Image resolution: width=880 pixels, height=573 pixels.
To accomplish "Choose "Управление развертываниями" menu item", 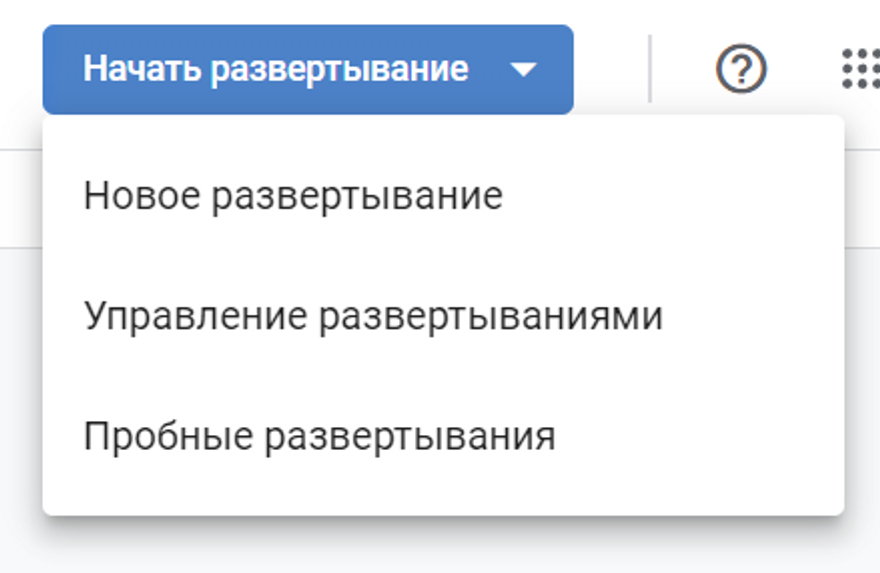I will tap(373, 316).
